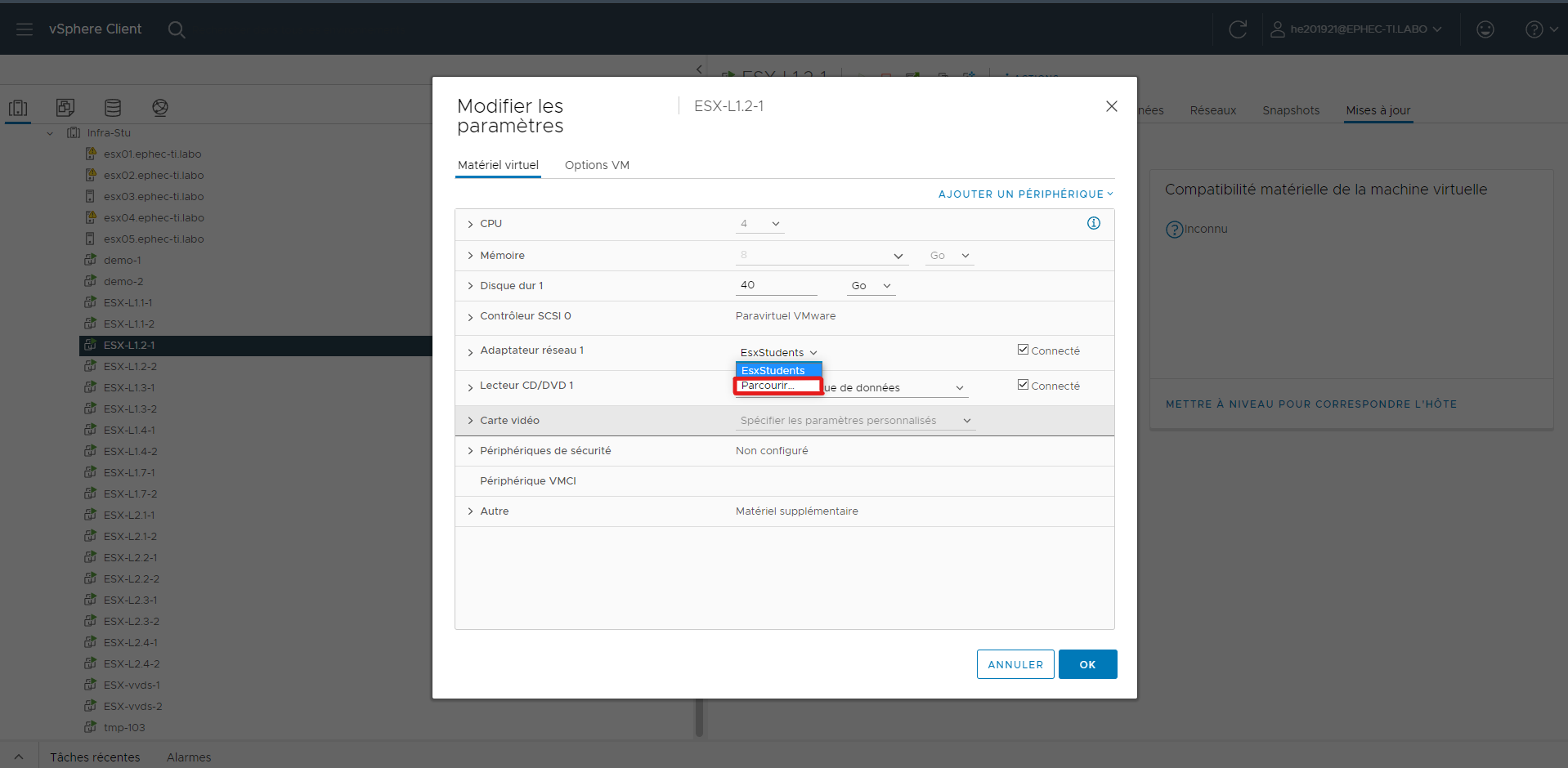Show the Tâches récentes panel
This screenshot has width=1568, height=768.
pyautogui.click(x=95, y=757)
